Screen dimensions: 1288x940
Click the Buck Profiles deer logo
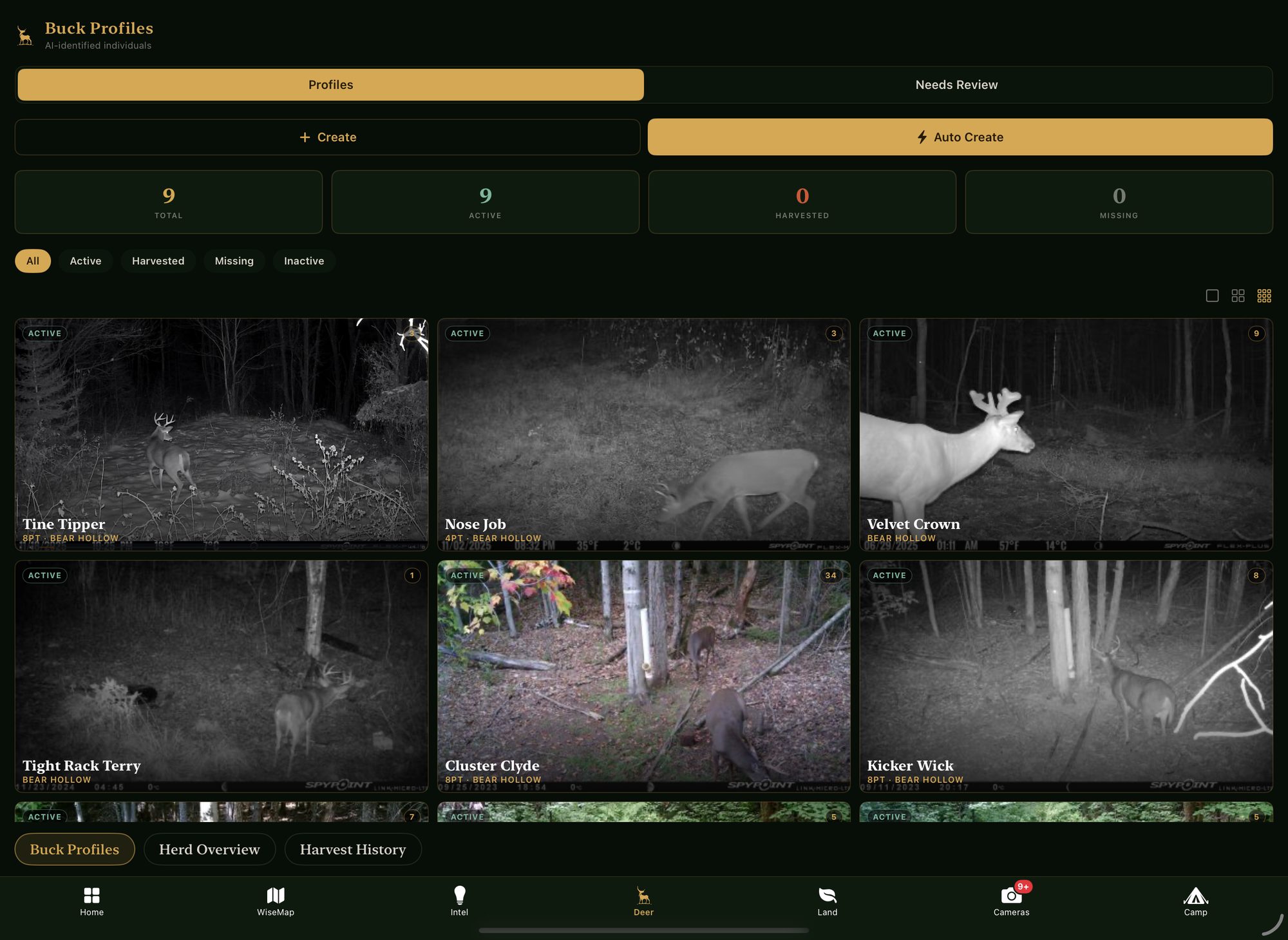coord(24,36)
